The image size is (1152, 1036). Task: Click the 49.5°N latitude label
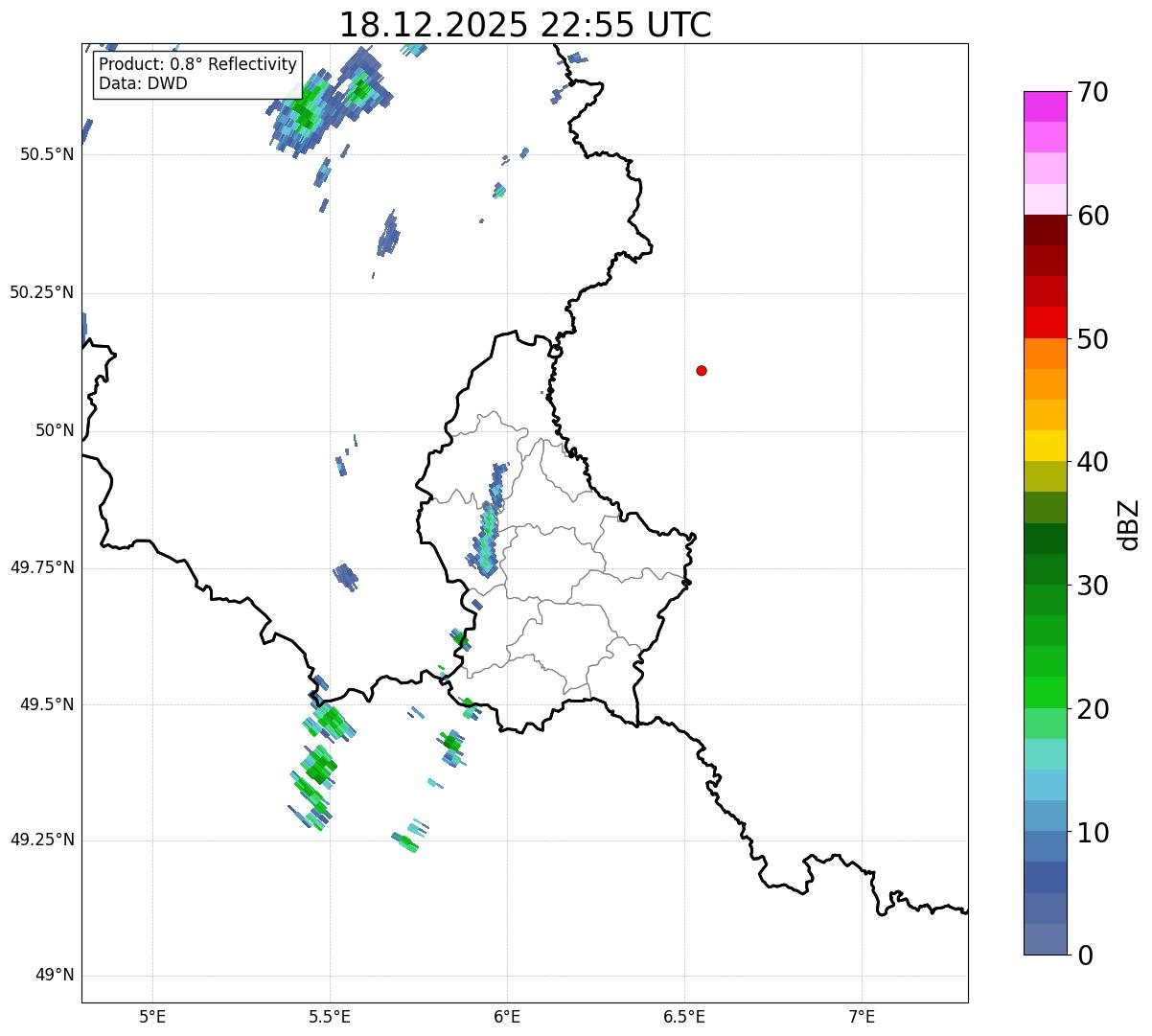click(47, 704)
